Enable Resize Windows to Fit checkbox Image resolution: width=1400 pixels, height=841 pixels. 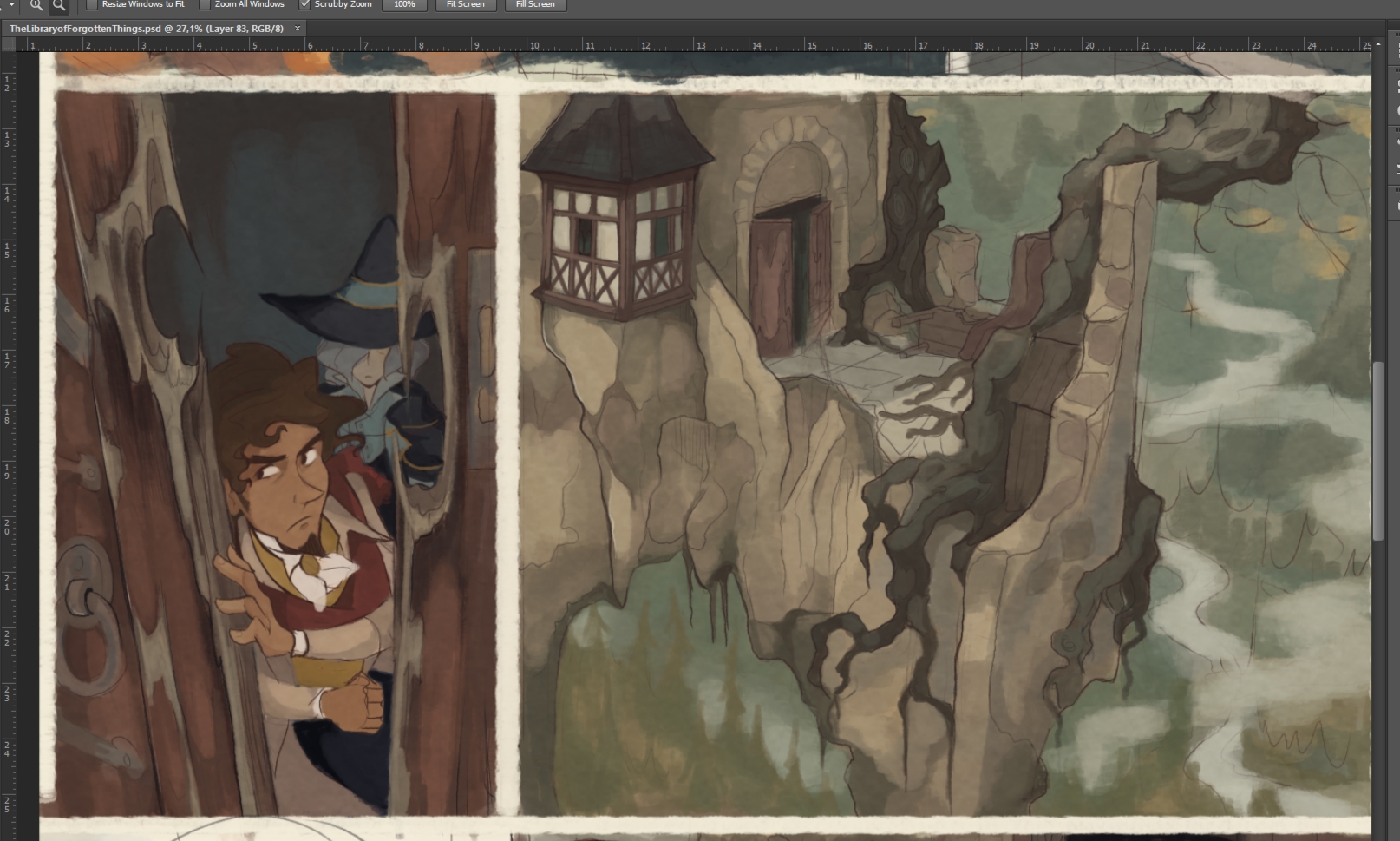click(x=92, y=4)
